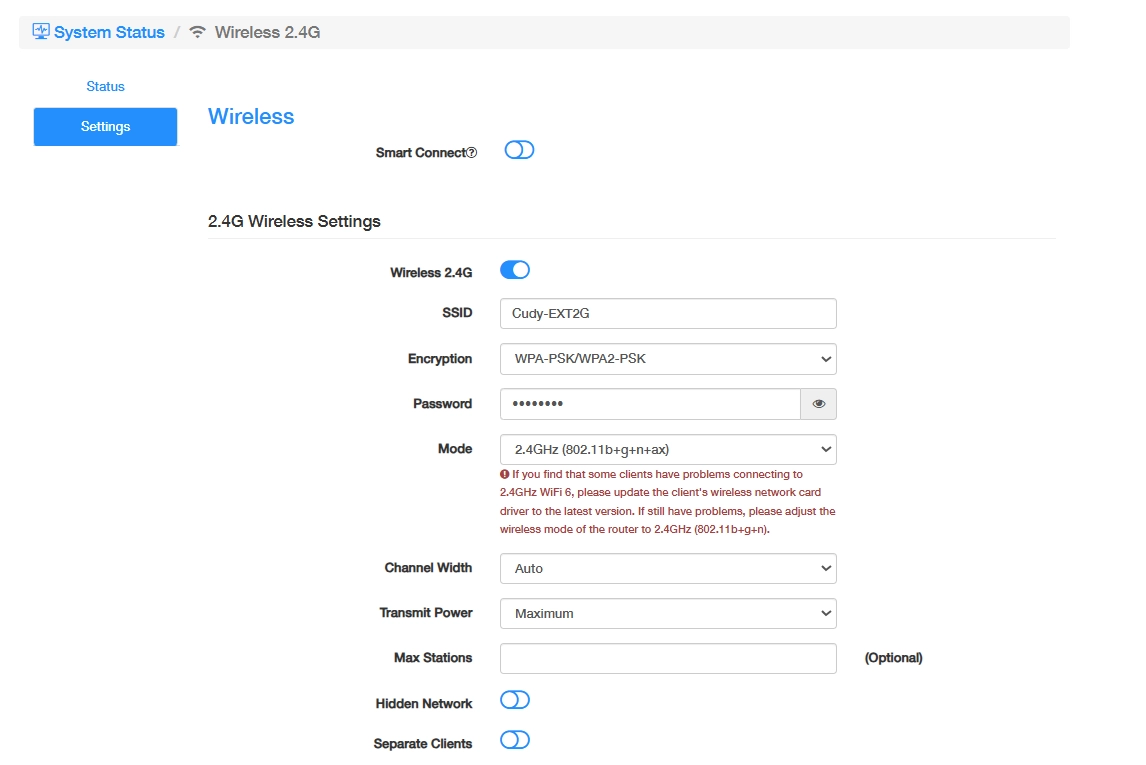This screenshot has width=1146, height=765.
Task: Open the Status tab in sidebar
Action: (x=105, y=86)
